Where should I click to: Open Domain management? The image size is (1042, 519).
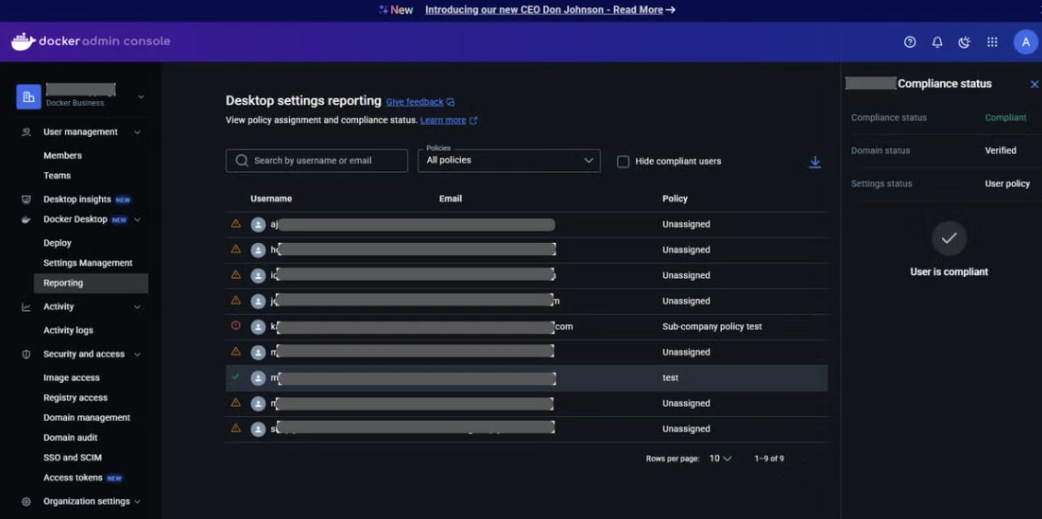(x=86, y=417)
